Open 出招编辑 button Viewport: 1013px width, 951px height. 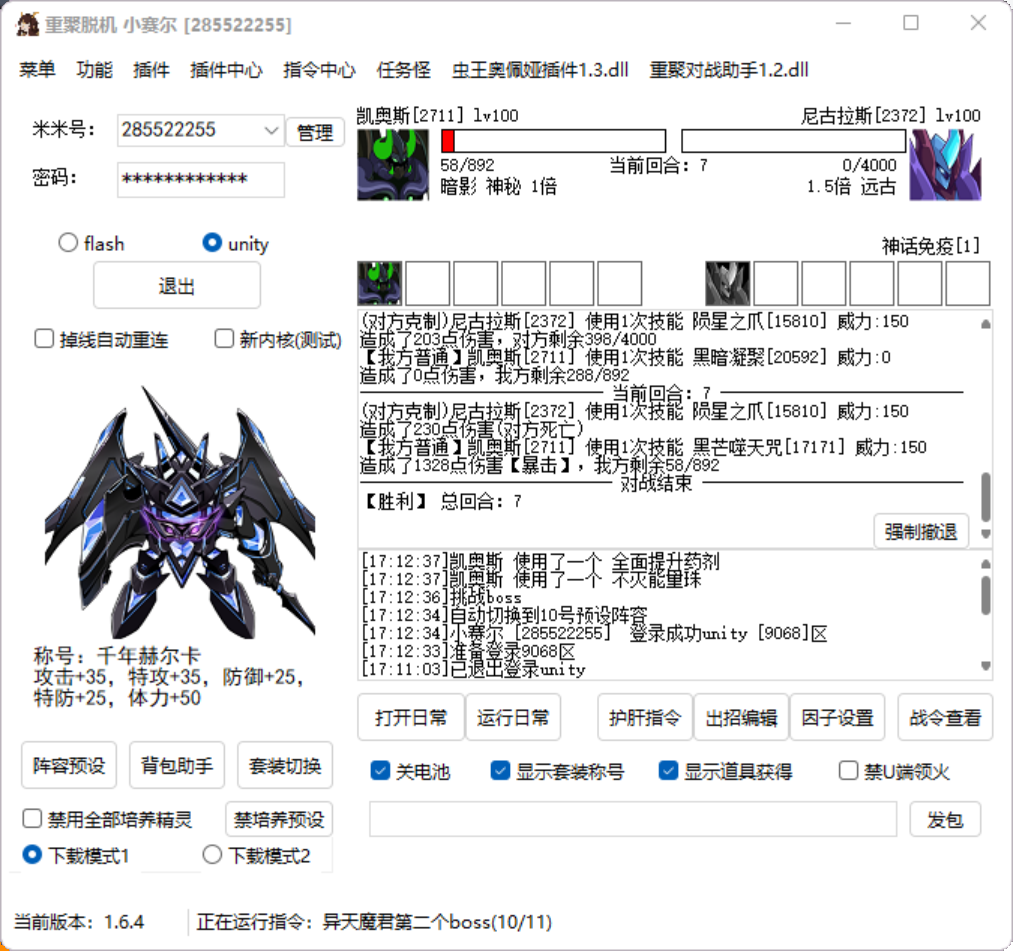coord(741,717)
